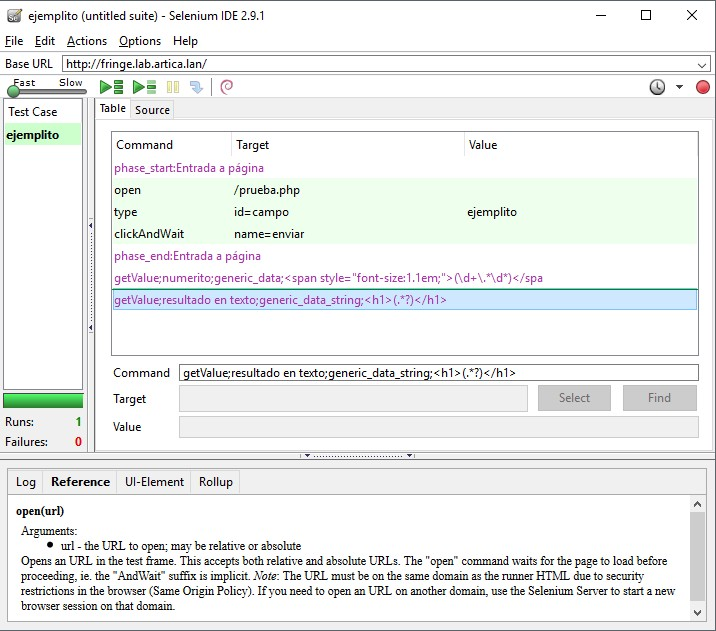Viewport: 716px width, 631px height.
Task: Select the phase_end:Entrada a página row
Action: point(405,256)
